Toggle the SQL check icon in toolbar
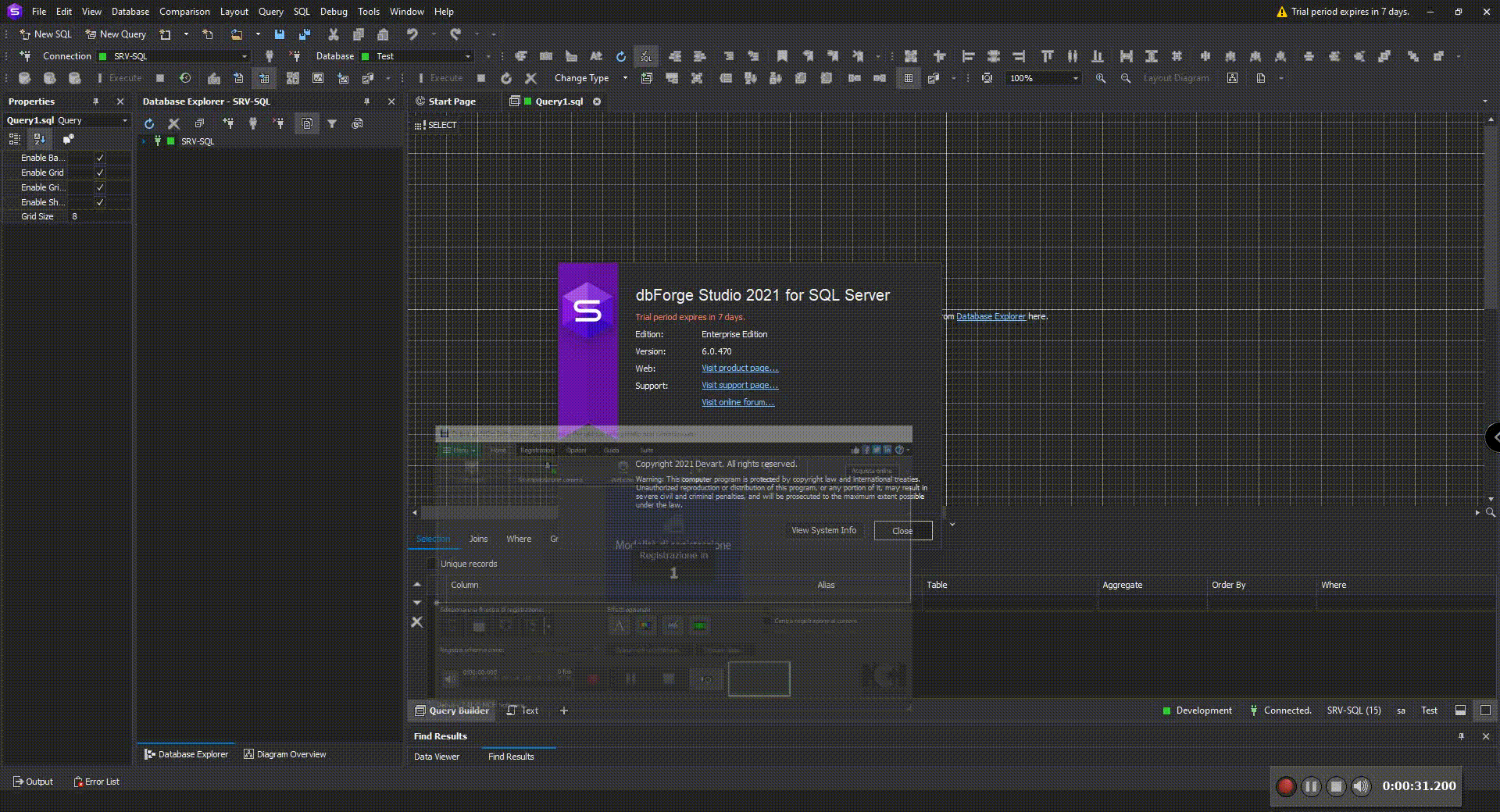The image size is (1500, 812). (x=645, y=56)
